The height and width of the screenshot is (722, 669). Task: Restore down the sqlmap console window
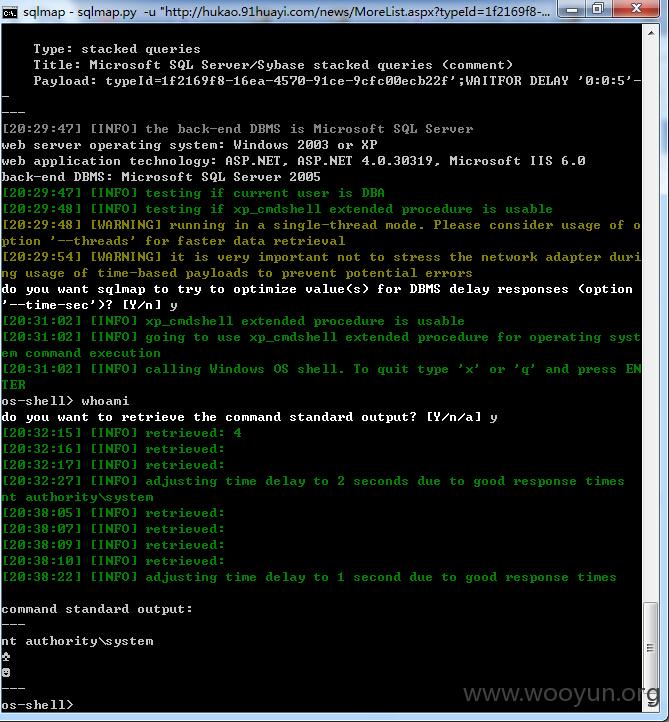tap(599, 9)
